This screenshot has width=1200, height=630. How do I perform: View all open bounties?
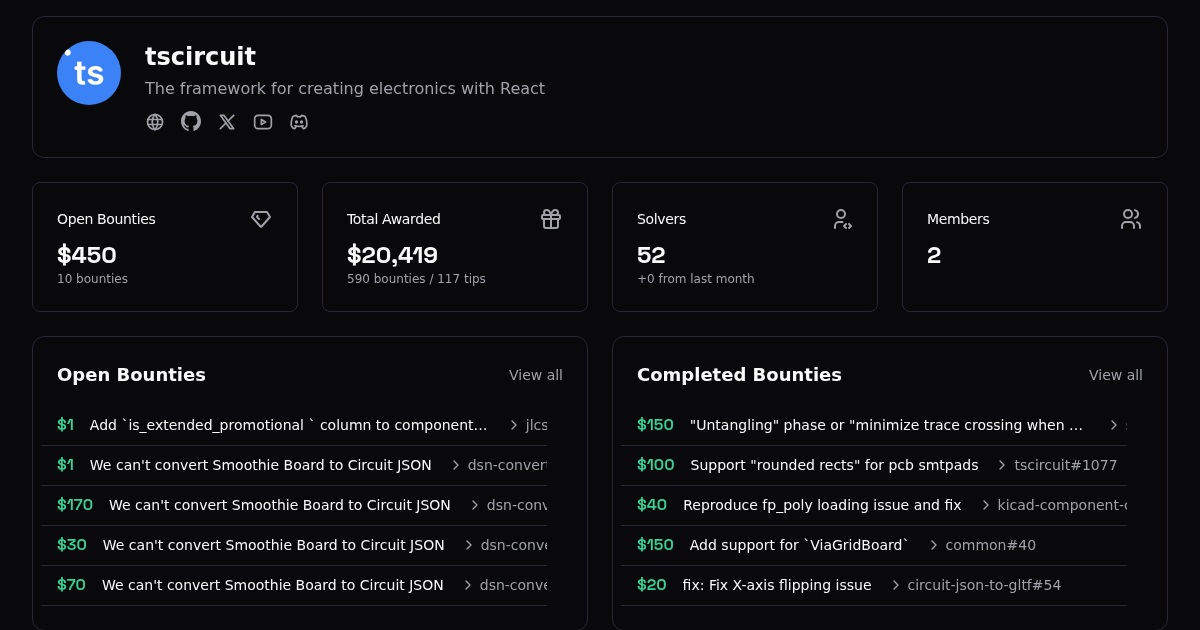pos(536,375)
